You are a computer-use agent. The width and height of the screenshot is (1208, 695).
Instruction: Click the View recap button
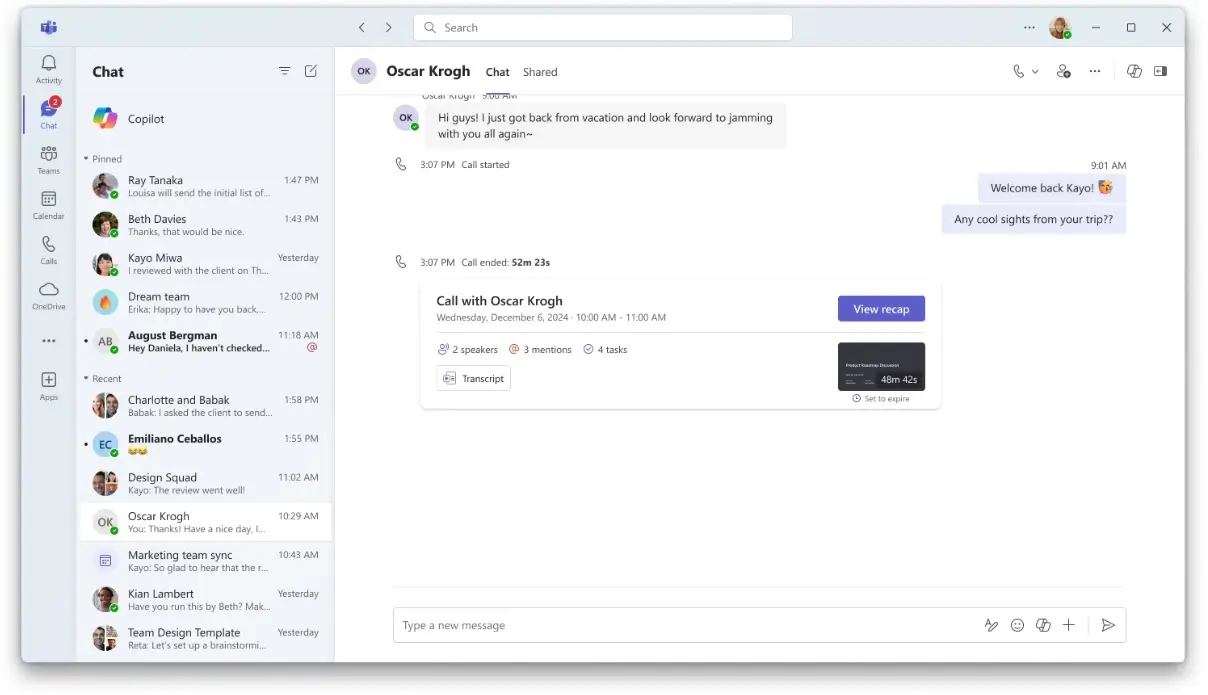(x=881, y=309)
